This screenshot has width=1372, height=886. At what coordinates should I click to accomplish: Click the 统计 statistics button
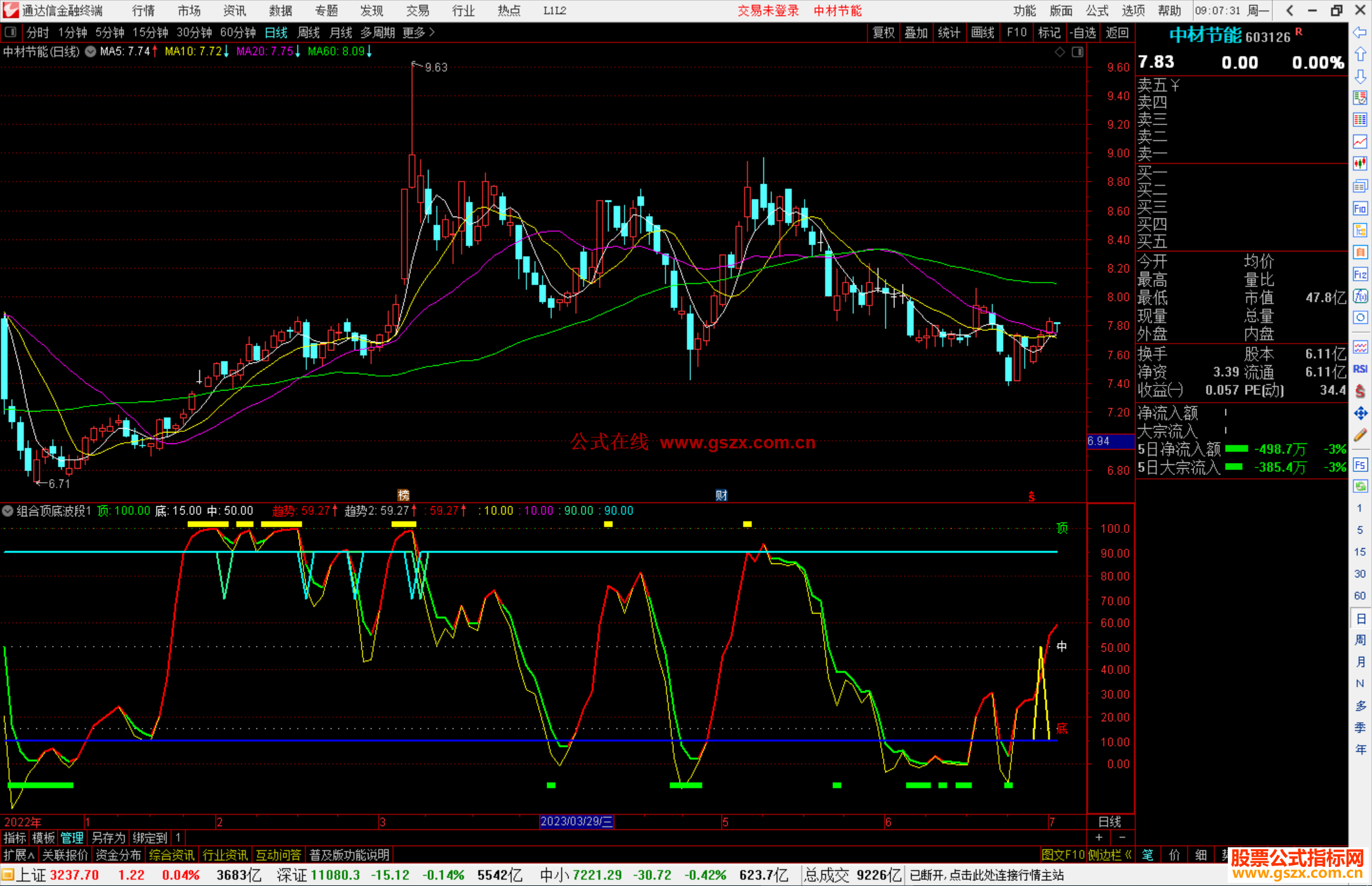pyautogui.click(x=949, y=32)
